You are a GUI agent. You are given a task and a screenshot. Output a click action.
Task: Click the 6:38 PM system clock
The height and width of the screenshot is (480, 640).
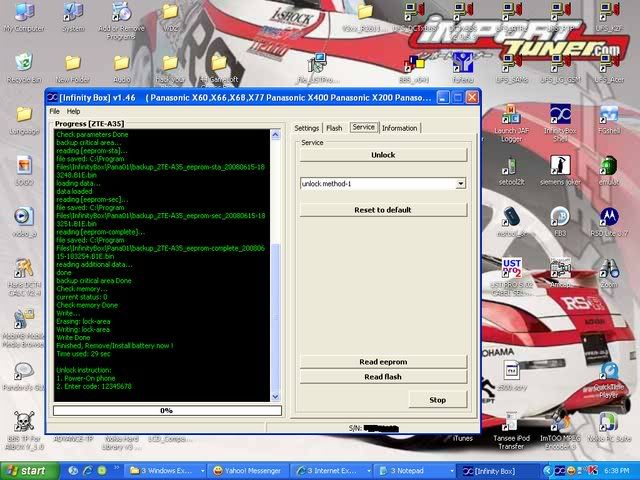617,471
